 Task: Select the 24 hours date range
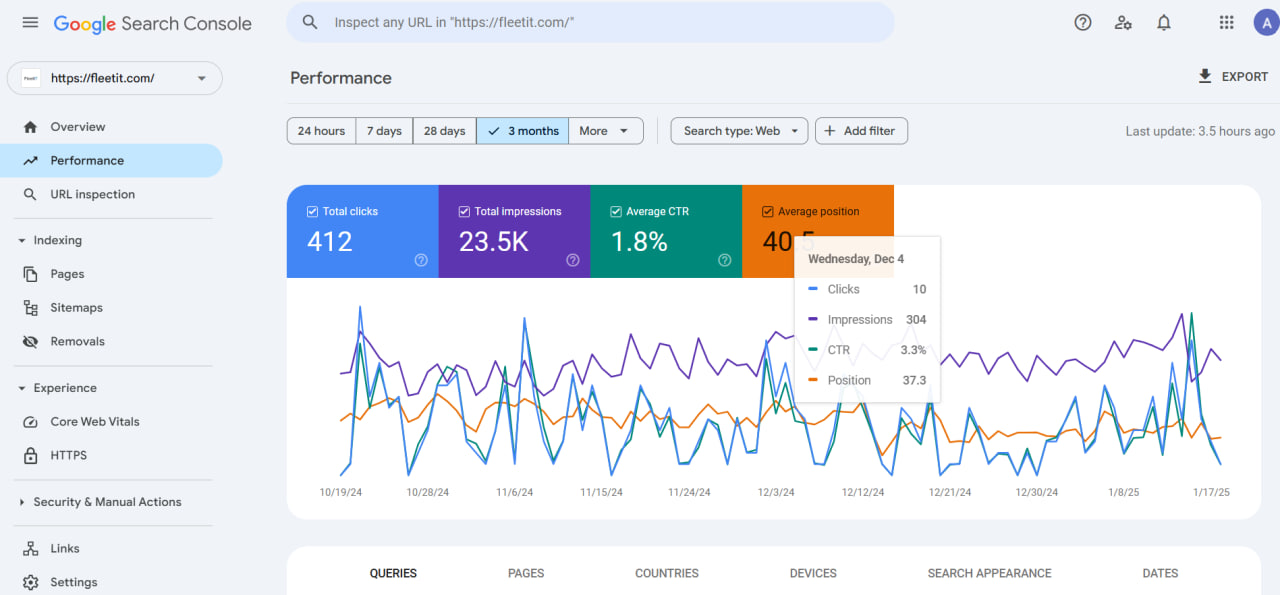tap(321, 131)
